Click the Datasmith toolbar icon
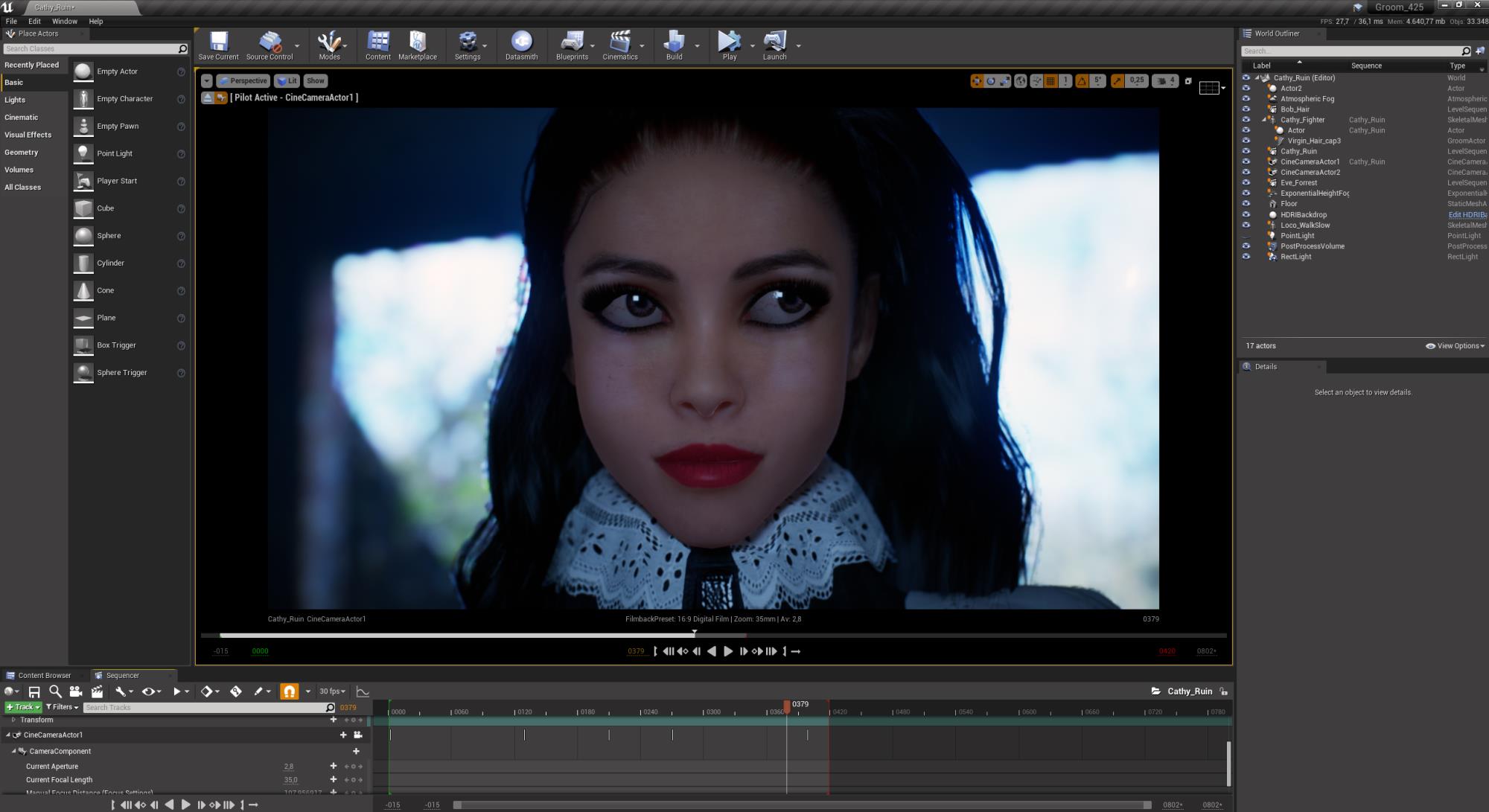 tap(521, 45)
